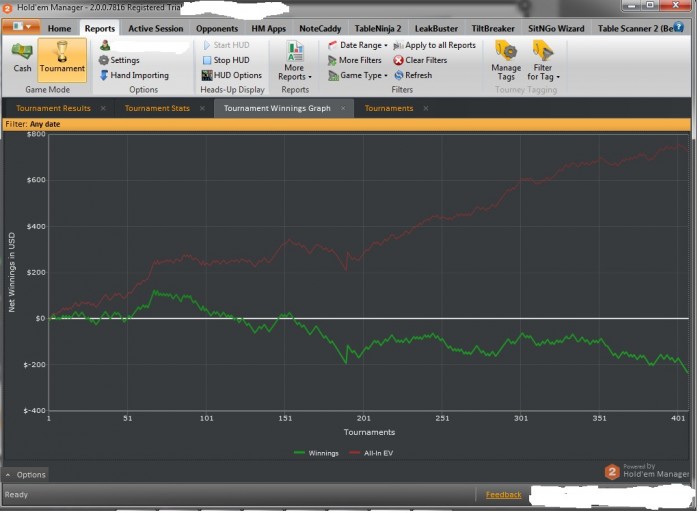Click the Tournaments axis label
This screenshot has height=513, width=700.
(369, 432)
